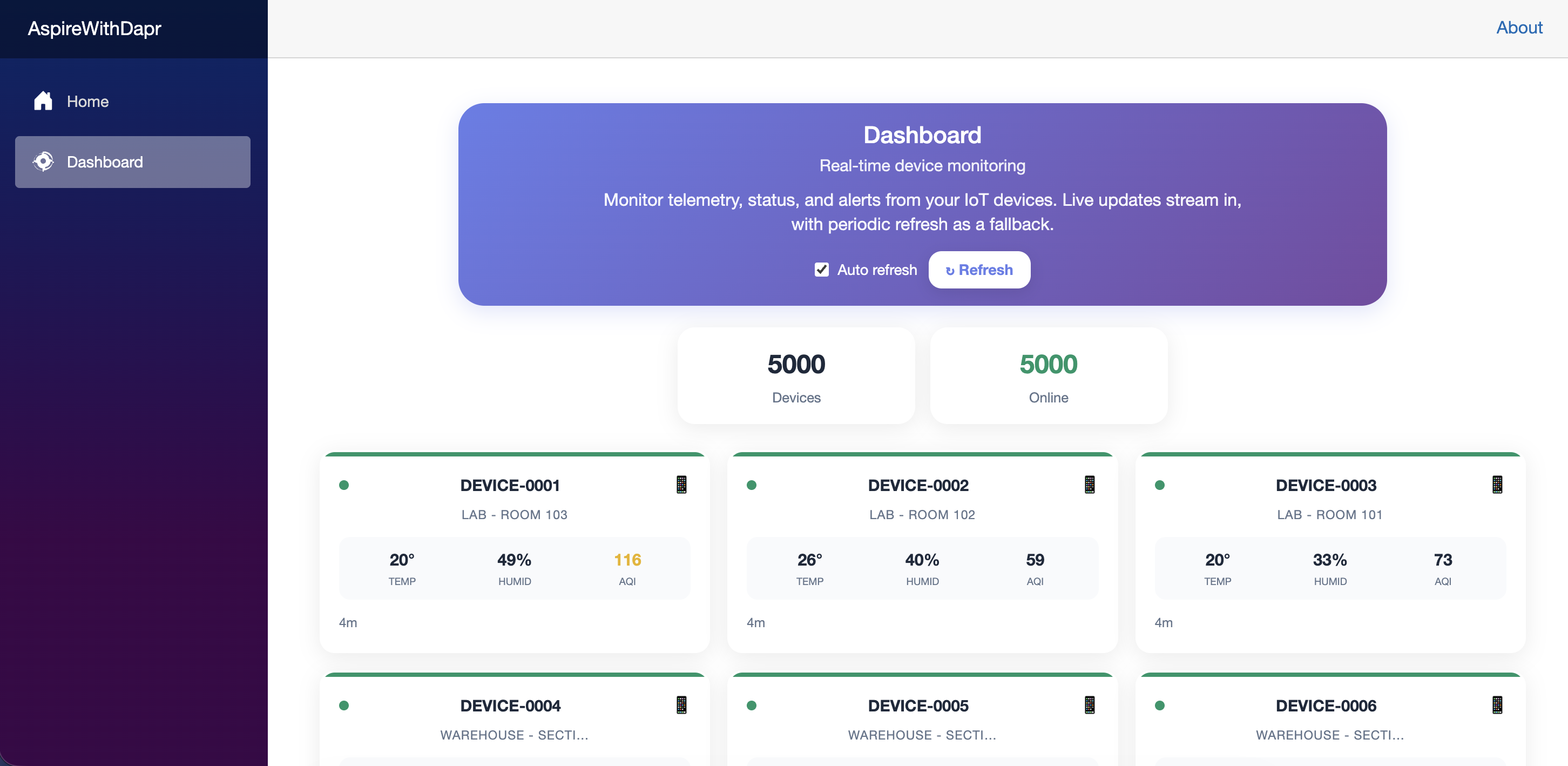Click the 5000 Online summary card
Image resolution: width=1568 pixels, height=766 pixels.
tap(1048, 377)
